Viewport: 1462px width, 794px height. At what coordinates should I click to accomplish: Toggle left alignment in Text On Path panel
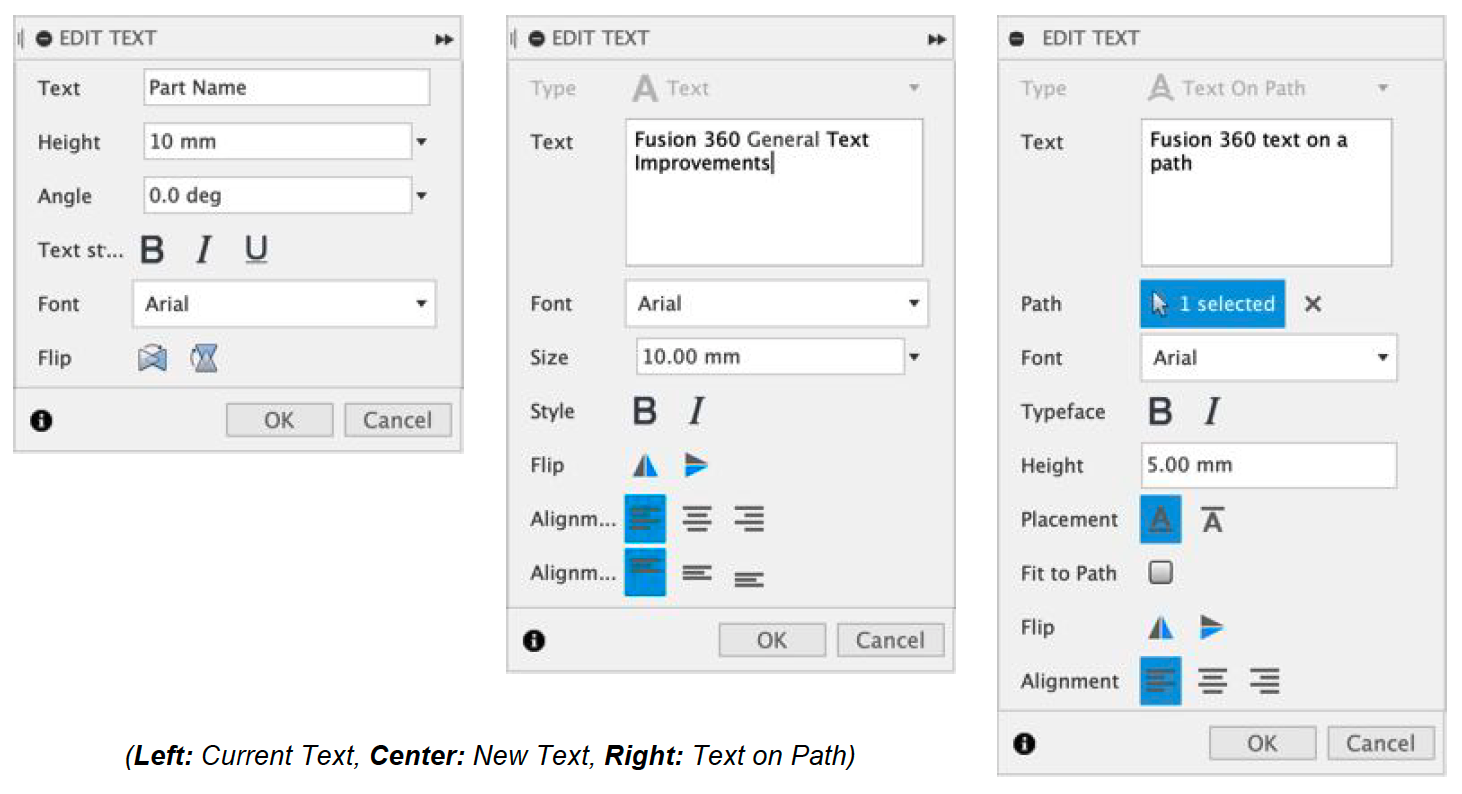click(1160, 681)
